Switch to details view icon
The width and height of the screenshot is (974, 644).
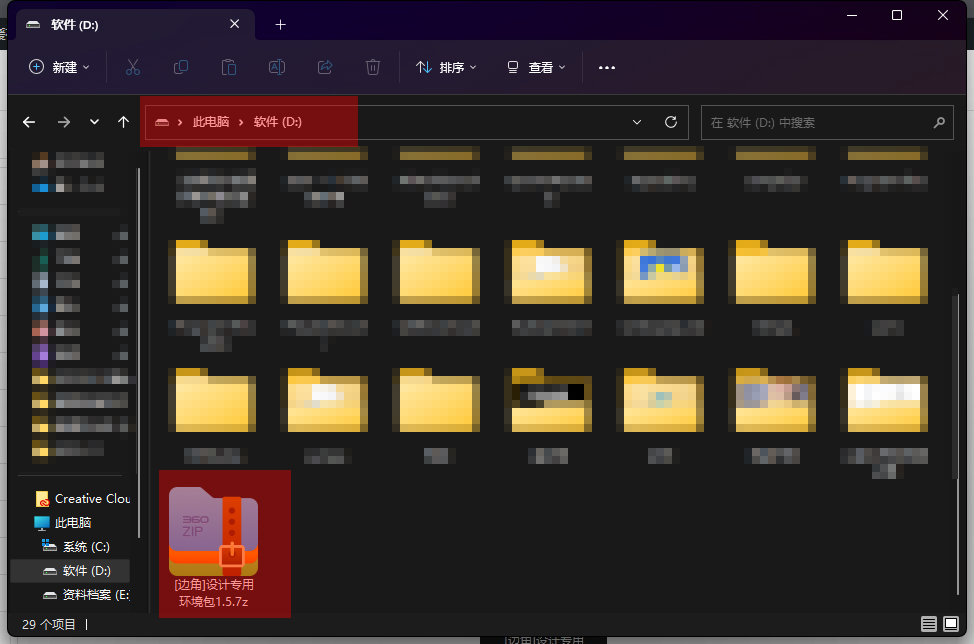tap(929, 624)
